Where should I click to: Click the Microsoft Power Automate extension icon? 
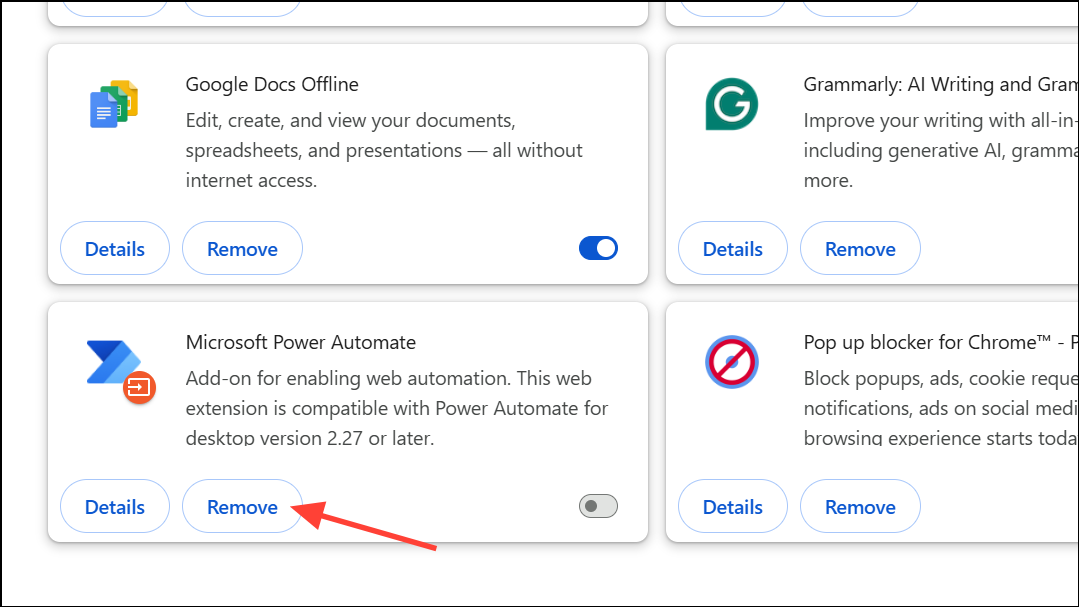113,370
